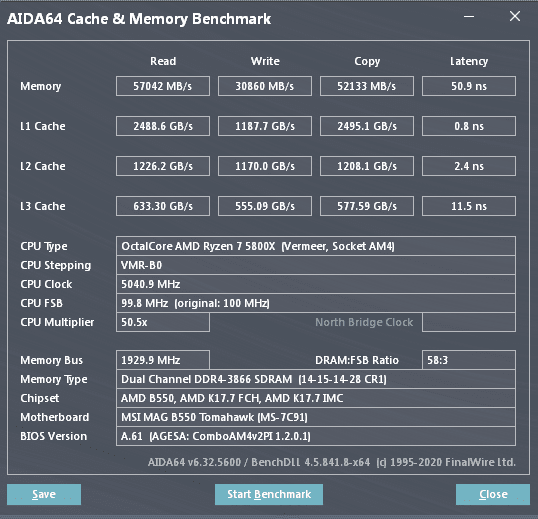This screenshot has height=519, width=538.
Task: Click the Memory Bus label
Action: click(x=51, y=360)
